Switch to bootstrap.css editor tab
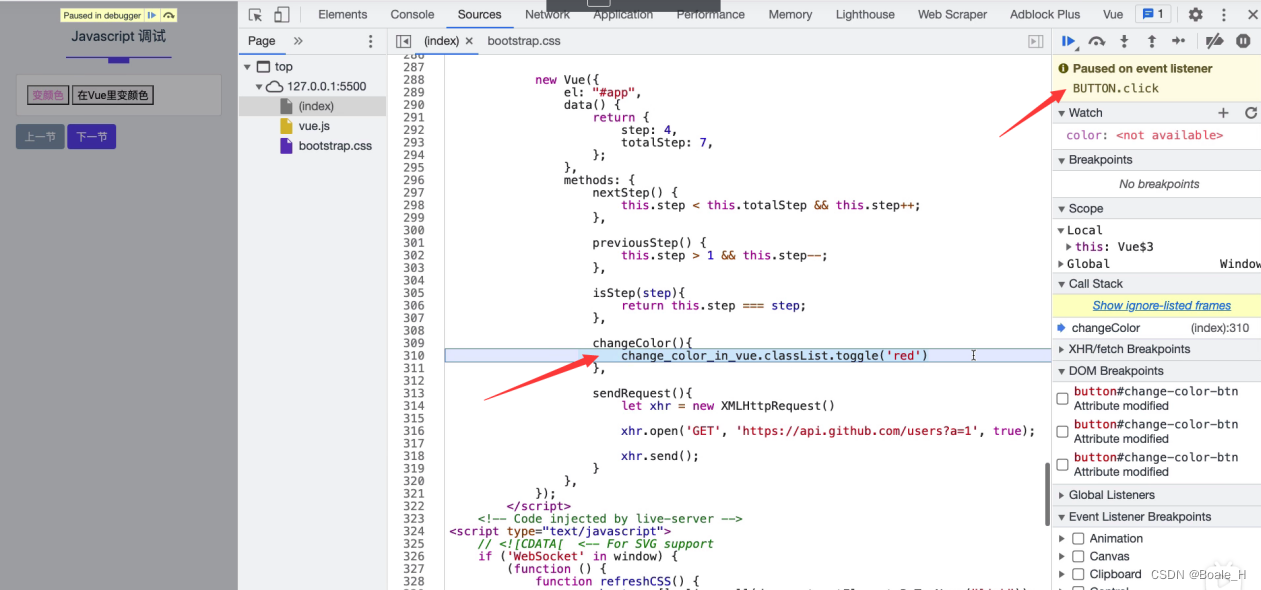 coord(524,41)
